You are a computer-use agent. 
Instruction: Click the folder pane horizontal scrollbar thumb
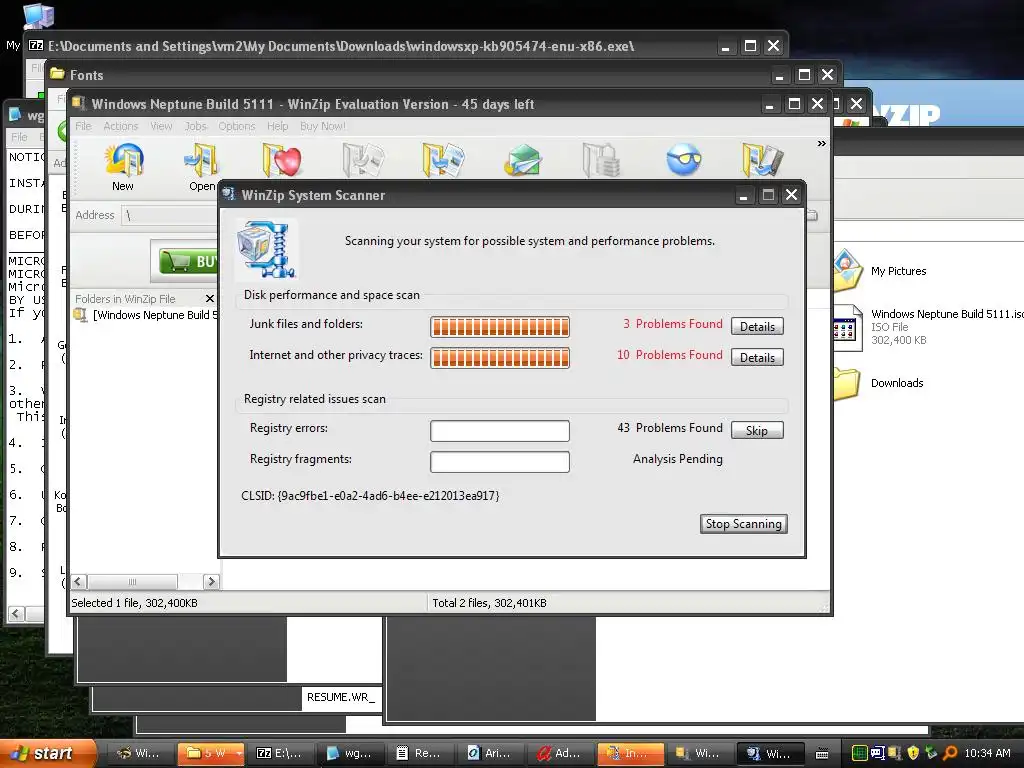pos(133,581)
